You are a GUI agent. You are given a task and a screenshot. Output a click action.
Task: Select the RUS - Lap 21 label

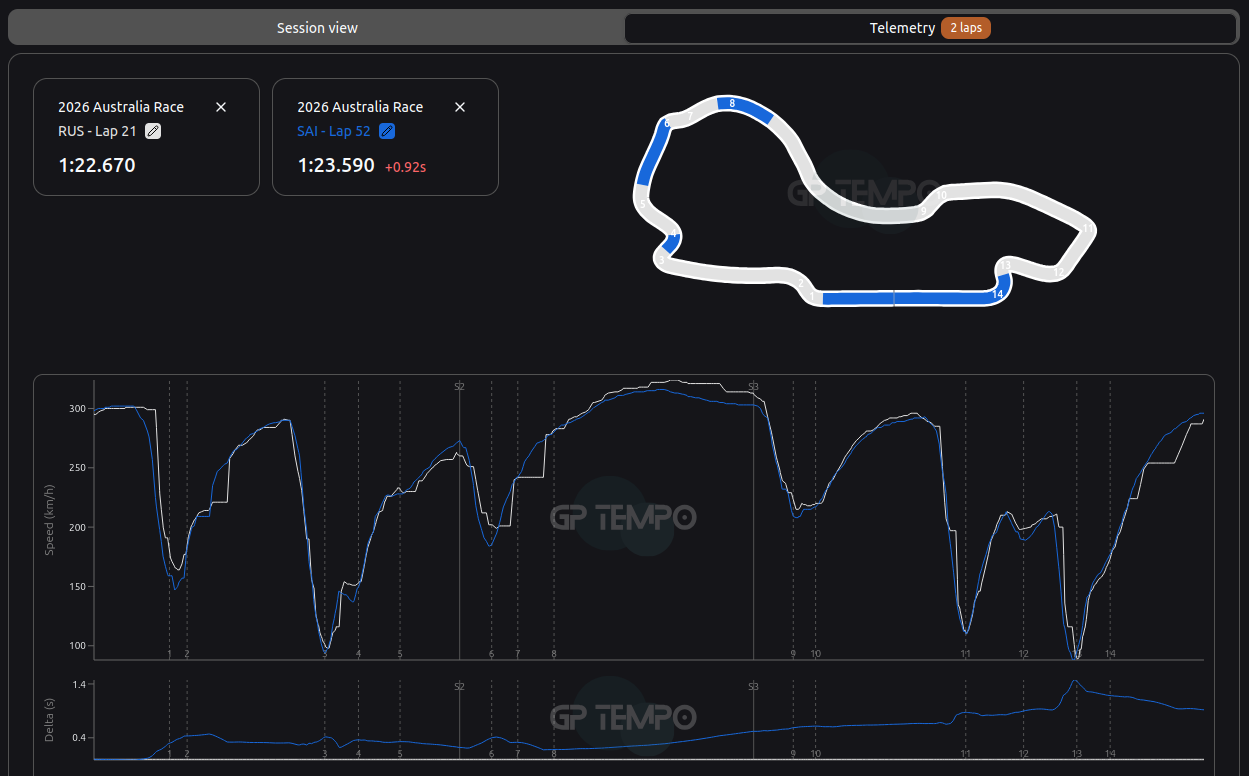(97, 131)
